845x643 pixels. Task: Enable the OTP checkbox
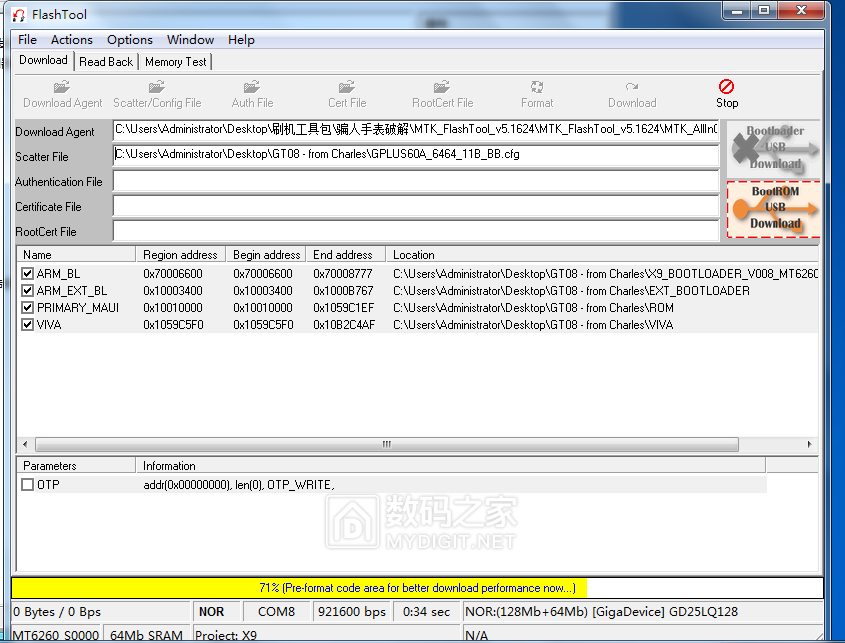click(28, 485)
